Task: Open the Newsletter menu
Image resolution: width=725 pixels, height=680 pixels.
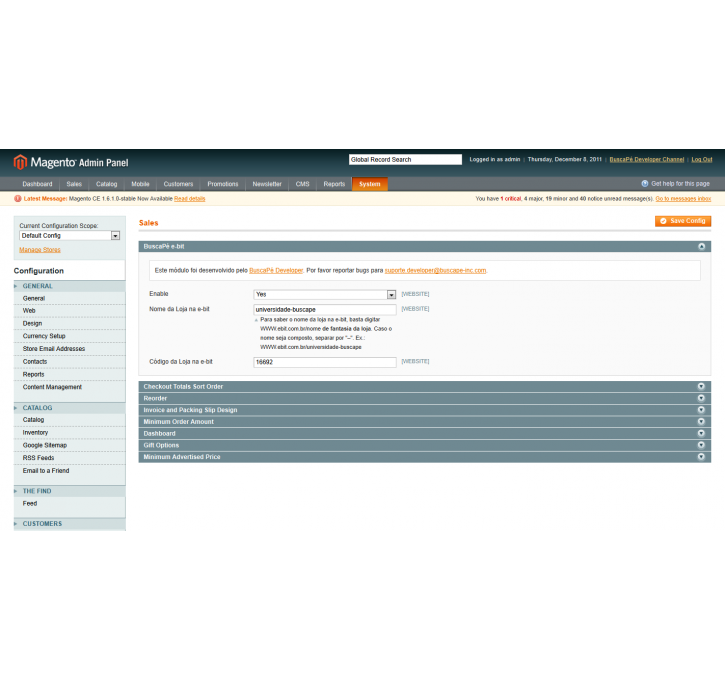Action: 267,184
